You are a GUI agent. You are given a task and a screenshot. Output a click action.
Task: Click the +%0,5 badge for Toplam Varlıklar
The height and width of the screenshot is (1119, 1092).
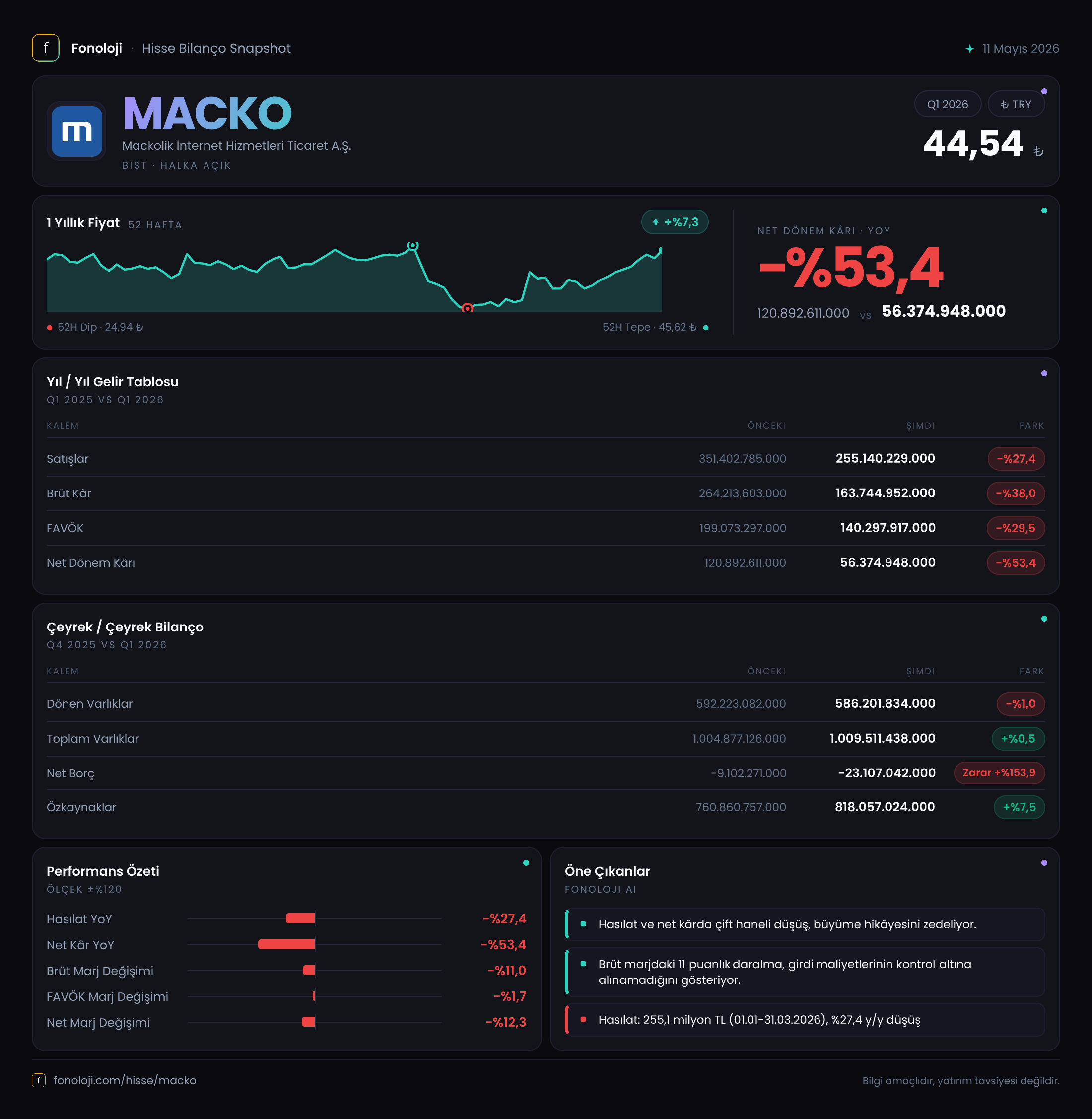[1018, 739]
